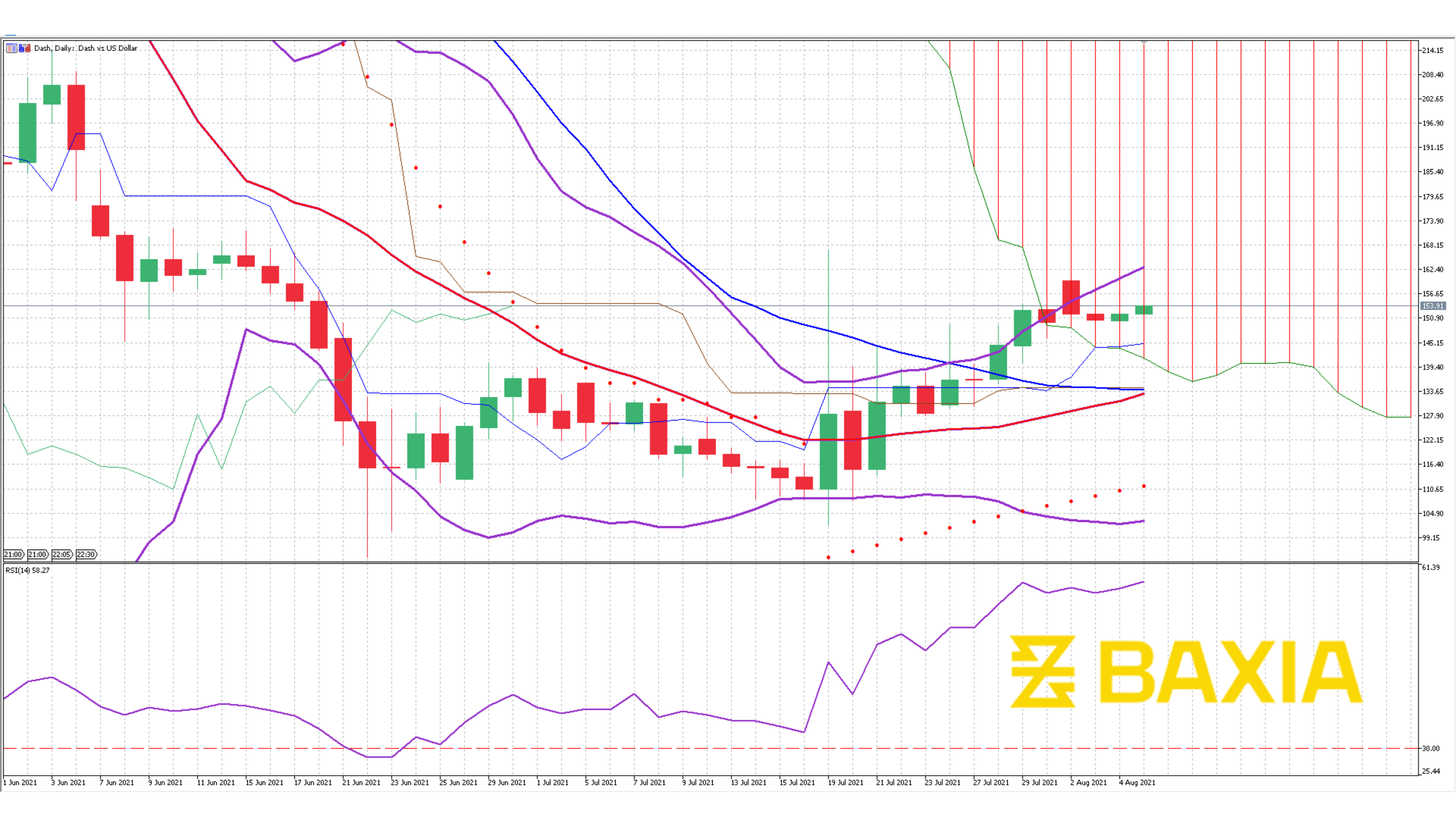The width and height of the screenshot is (1456, 820).
Task: Click the 4 Aug 2021 date label
Action: coord(1137,783)
